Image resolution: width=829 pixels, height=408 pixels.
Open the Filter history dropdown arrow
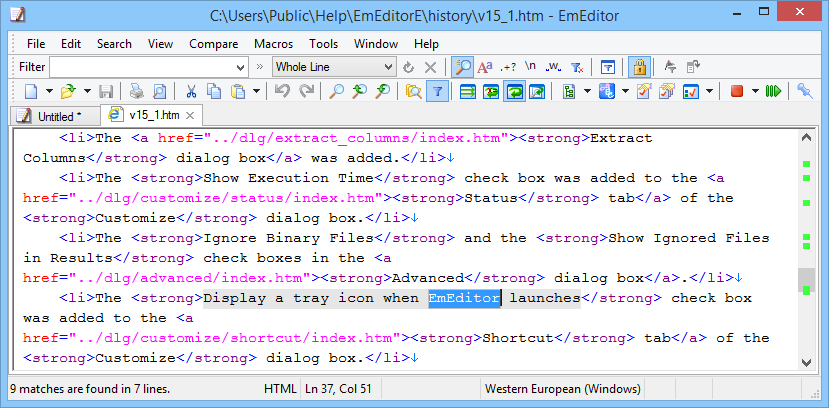[x=241, y=67]
